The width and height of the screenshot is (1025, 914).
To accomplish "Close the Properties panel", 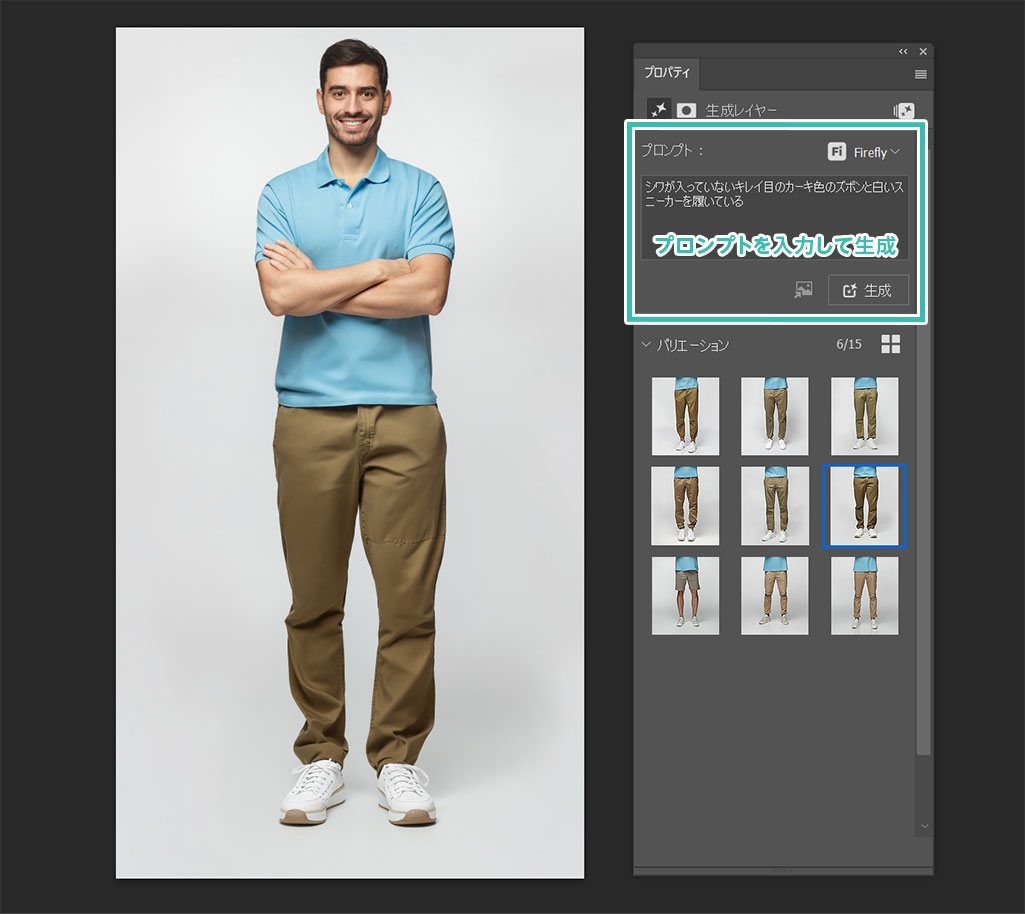I will point(922,51).
